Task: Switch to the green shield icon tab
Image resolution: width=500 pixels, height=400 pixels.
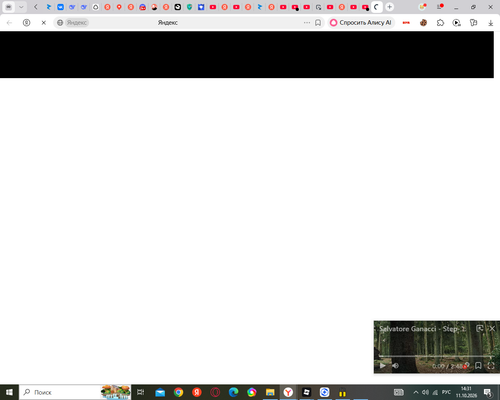Action: click(x=189, y=7)
